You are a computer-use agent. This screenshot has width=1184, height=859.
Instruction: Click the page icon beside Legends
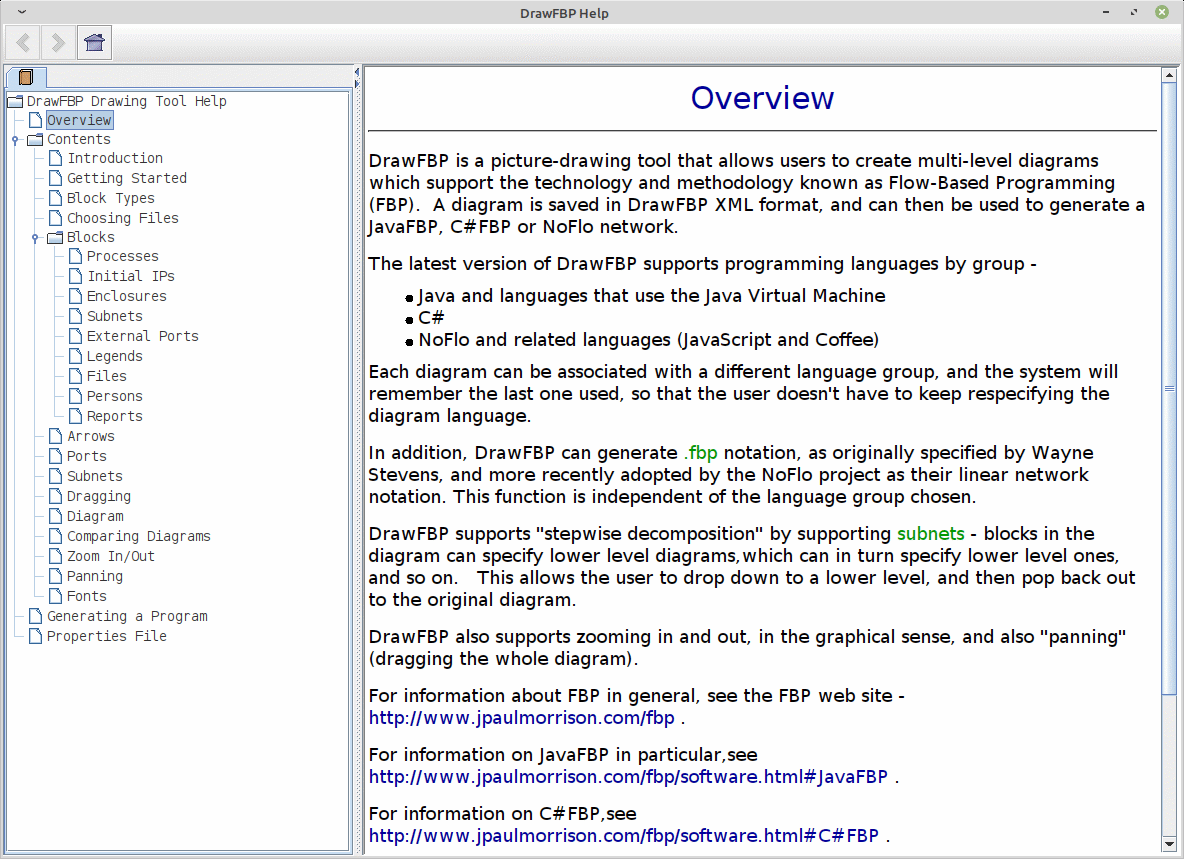click(76, 356)
